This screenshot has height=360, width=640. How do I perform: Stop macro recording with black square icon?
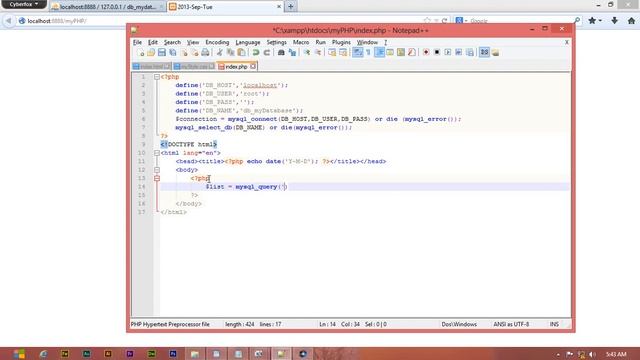click(437, 53)
